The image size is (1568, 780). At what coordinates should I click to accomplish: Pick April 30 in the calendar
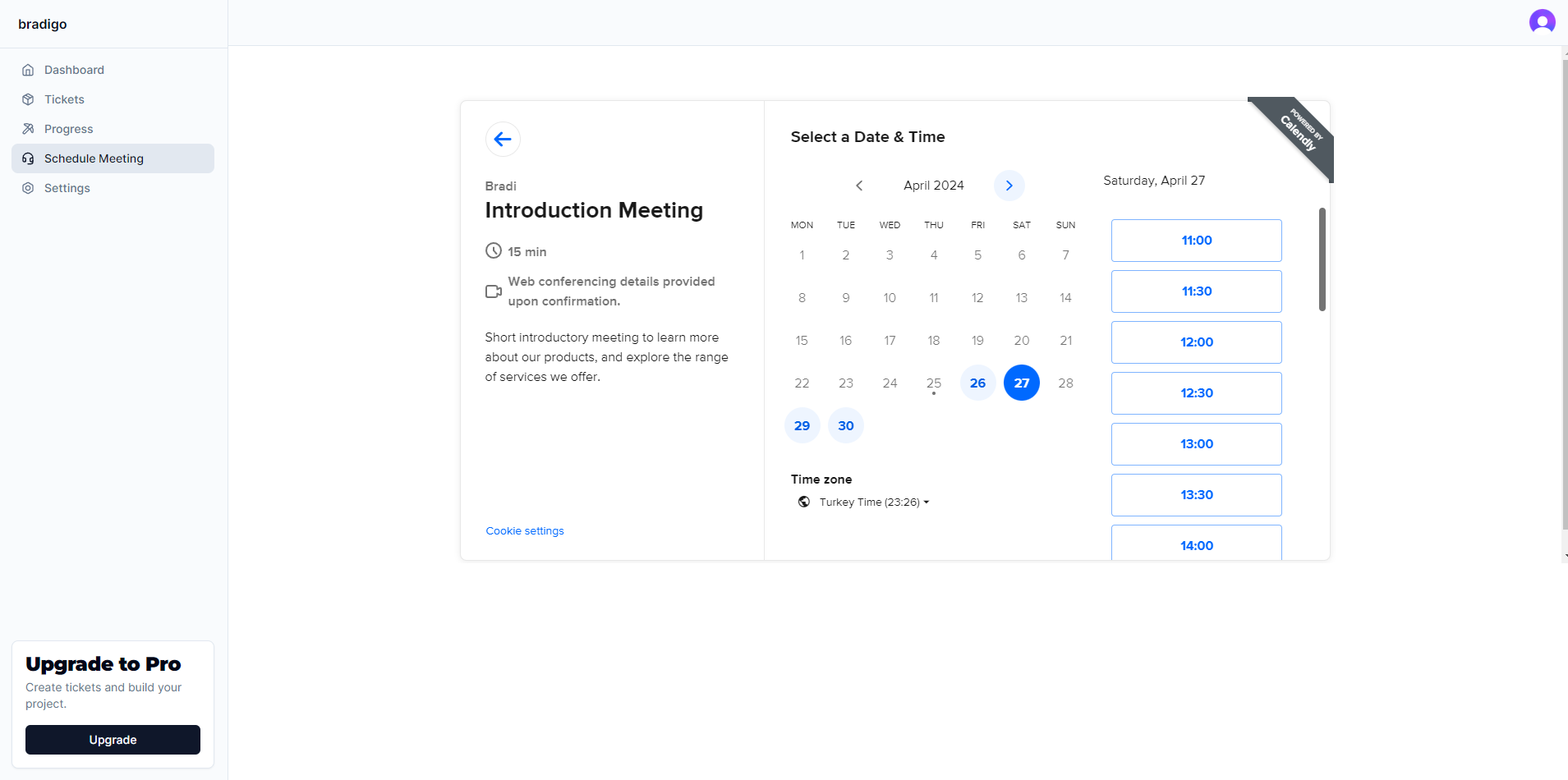(846, 425)
